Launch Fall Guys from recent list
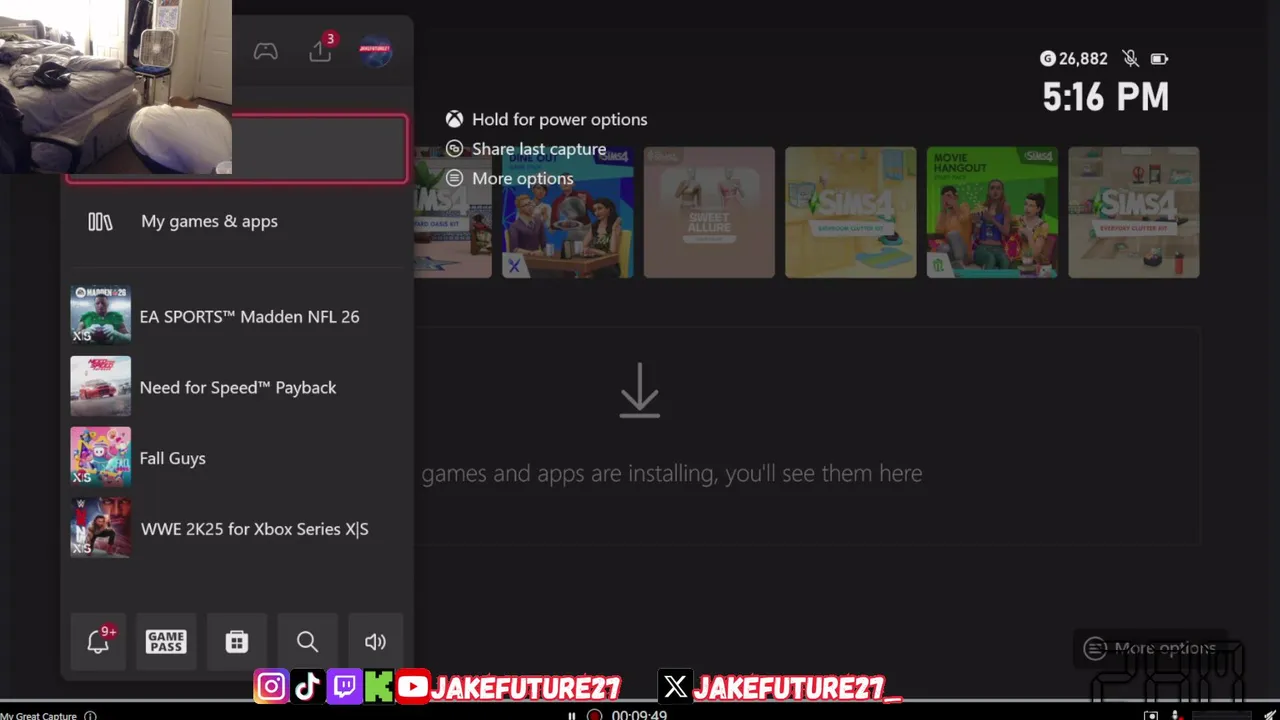Image resolution: width=1280 pixels, height=720 pixels. [x=237, y=458]
